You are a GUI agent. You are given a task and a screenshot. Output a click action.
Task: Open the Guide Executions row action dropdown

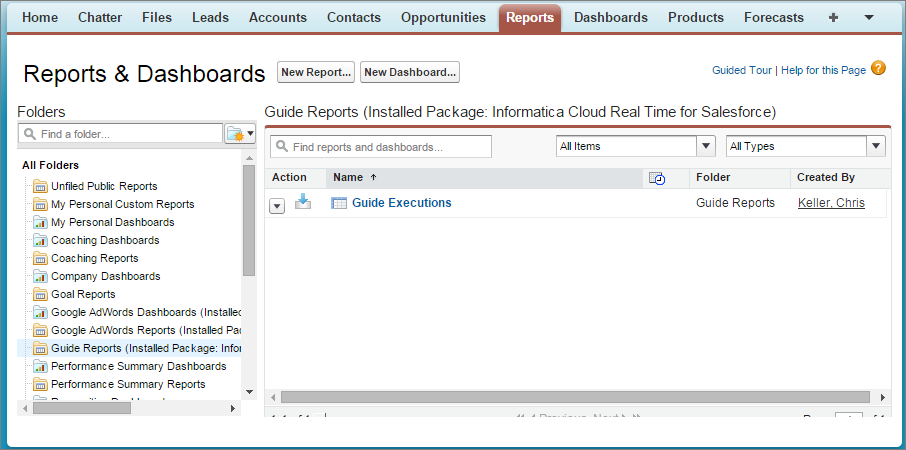click(277, 206)
